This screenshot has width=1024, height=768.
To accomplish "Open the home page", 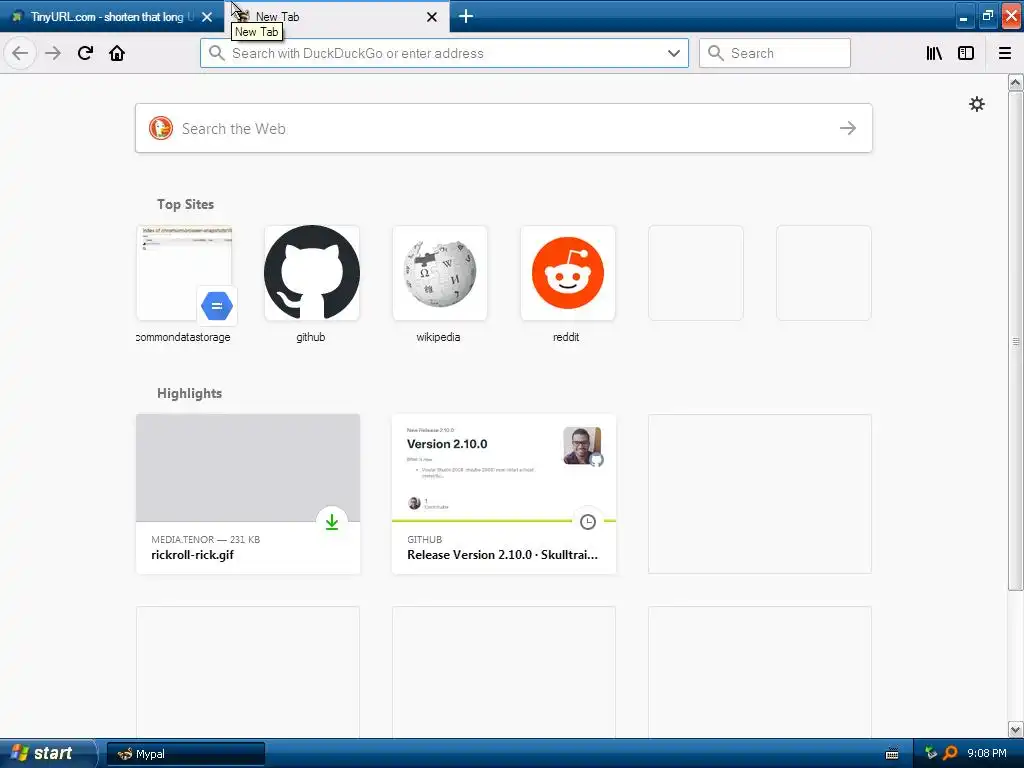I will (117, 53).
